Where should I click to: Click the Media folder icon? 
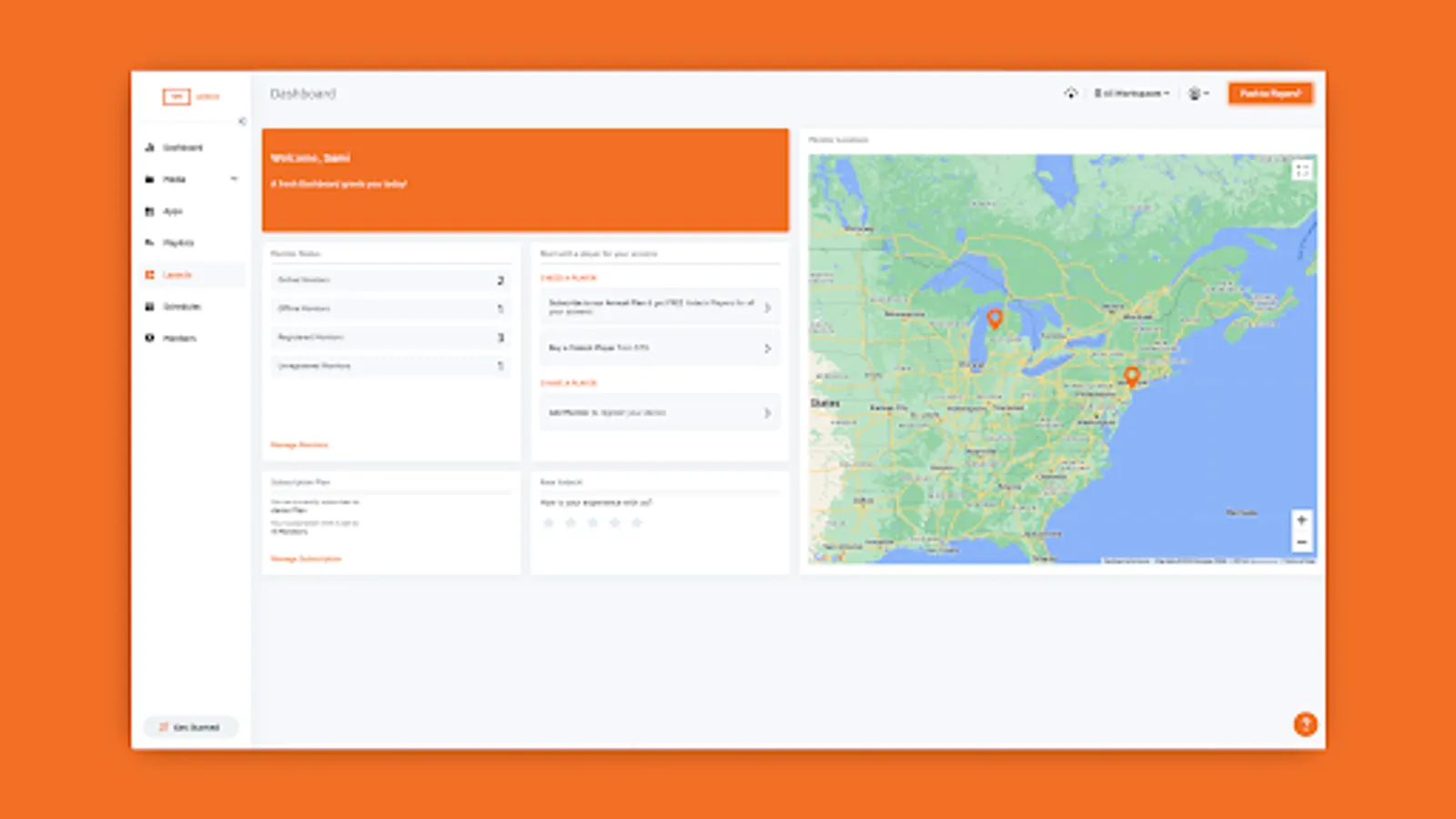(149, 179)
